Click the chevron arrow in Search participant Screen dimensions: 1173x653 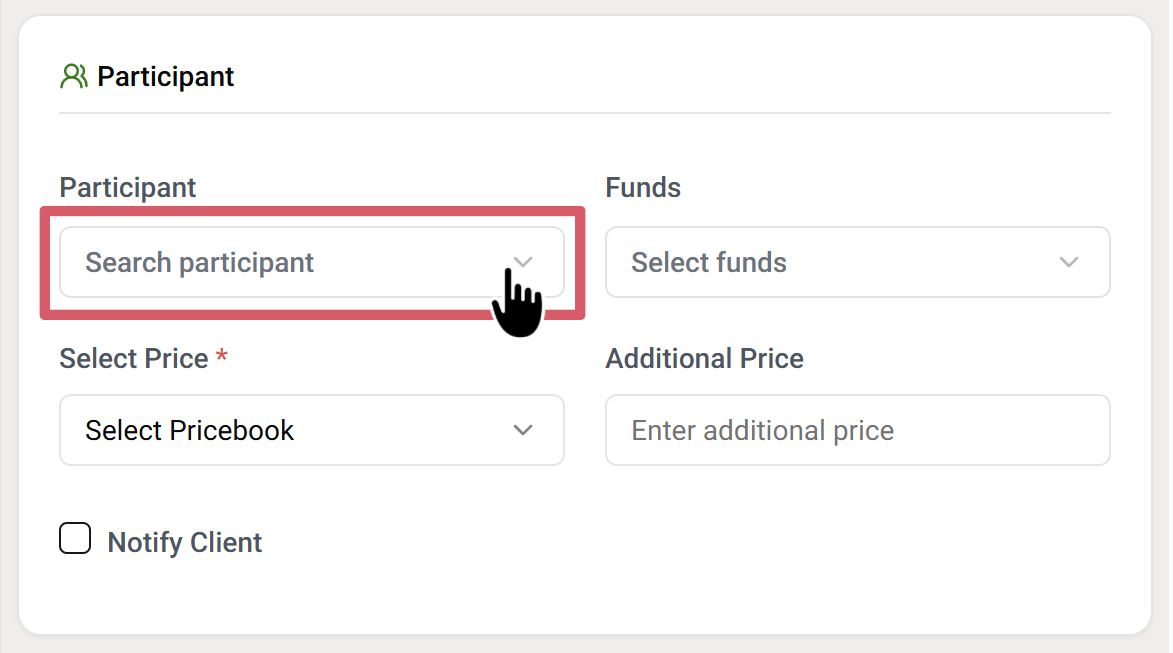523,262
